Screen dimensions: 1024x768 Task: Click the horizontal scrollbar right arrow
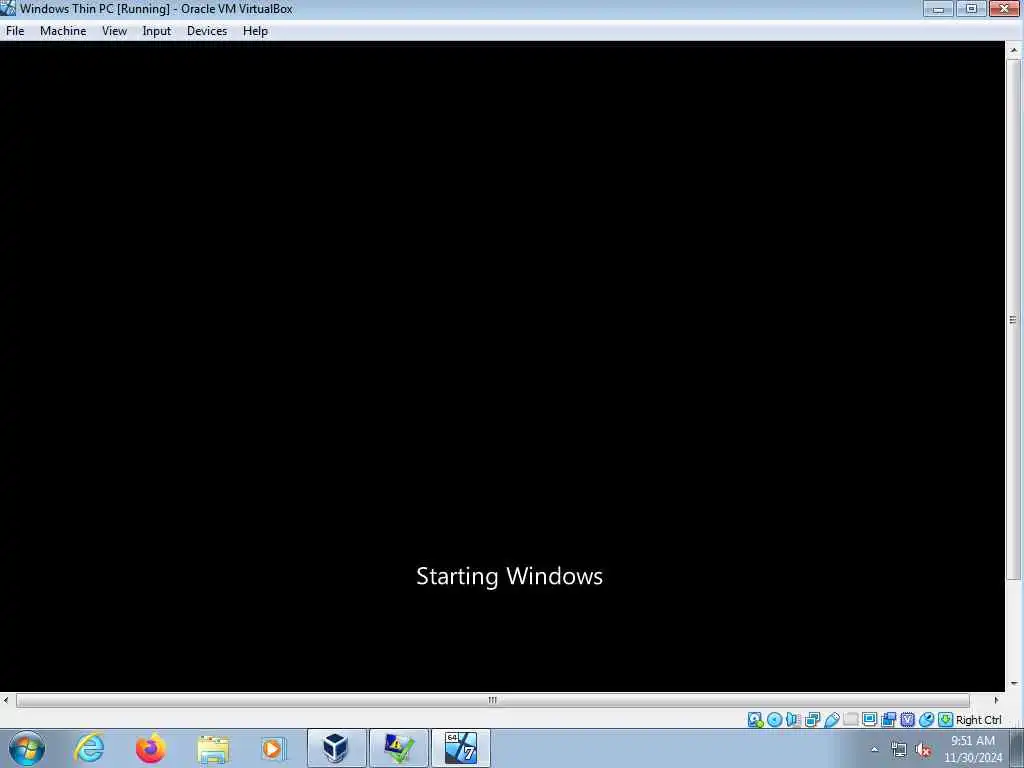click(x=996, y=700)
